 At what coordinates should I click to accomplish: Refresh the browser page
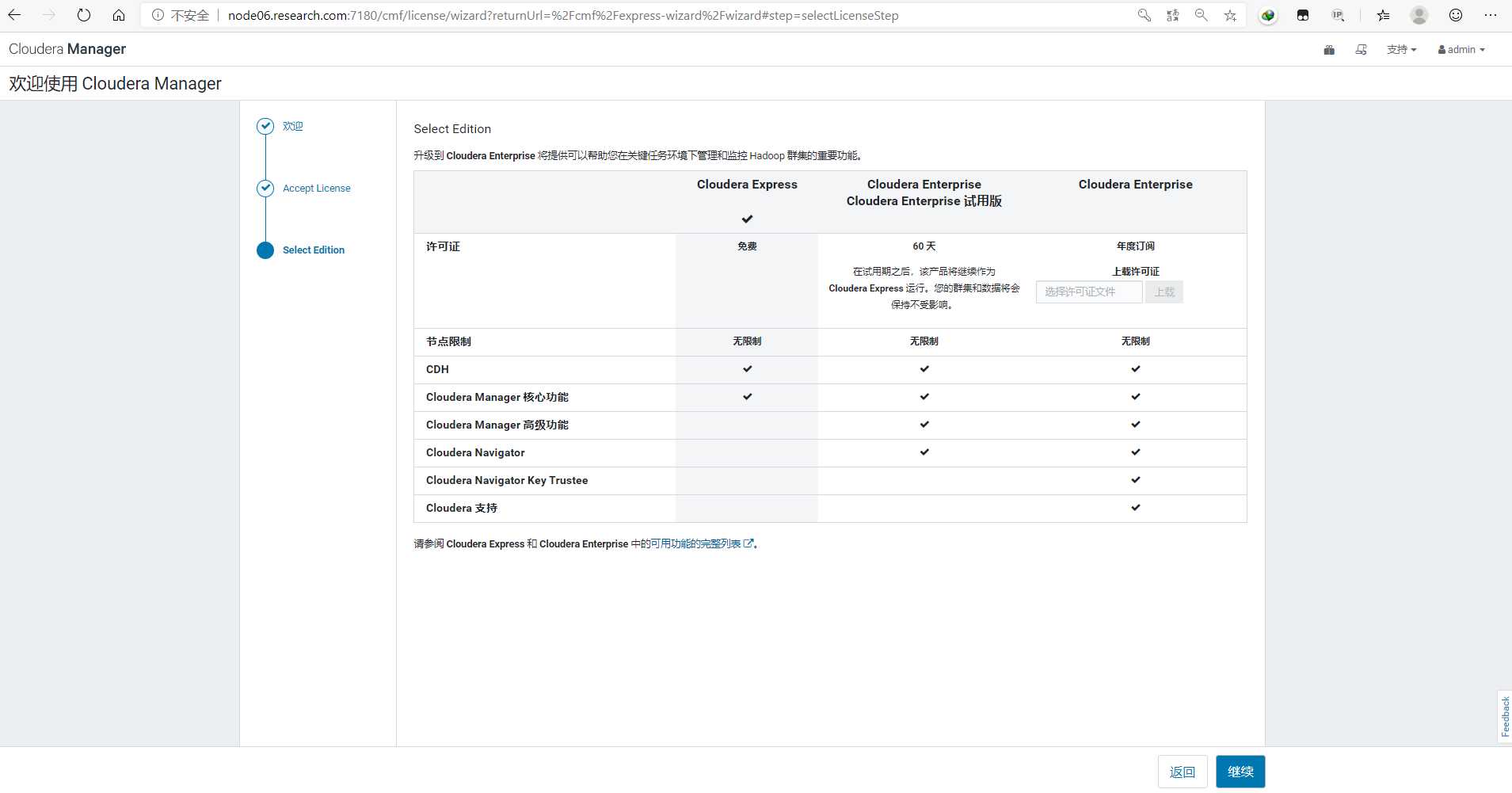click(x=84, y=15)
